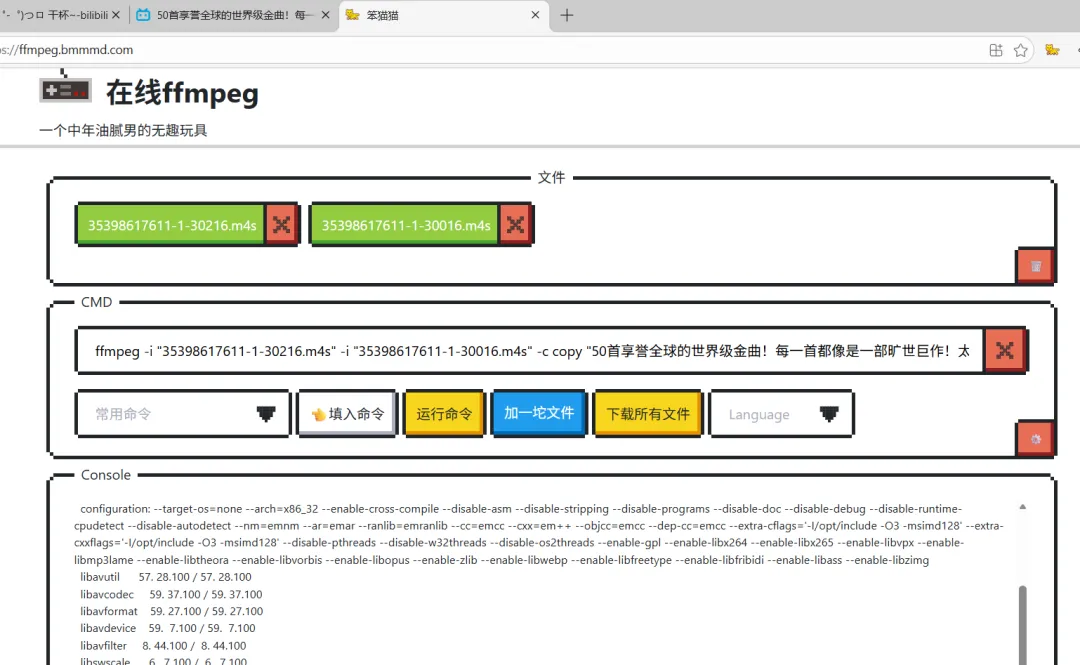This screenshot has height=665, width=1080.
Task: Close the 50首享誉全球 browser tab
Action: (325, 14)
